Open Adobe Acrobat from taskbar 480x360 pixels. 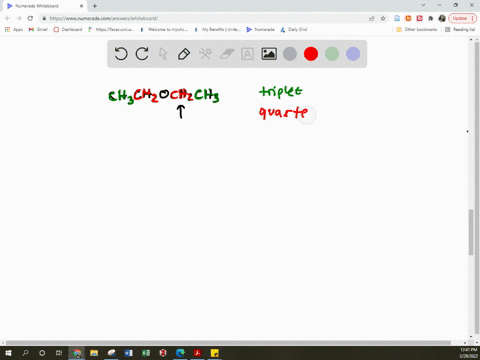click(x=198, y=353)
